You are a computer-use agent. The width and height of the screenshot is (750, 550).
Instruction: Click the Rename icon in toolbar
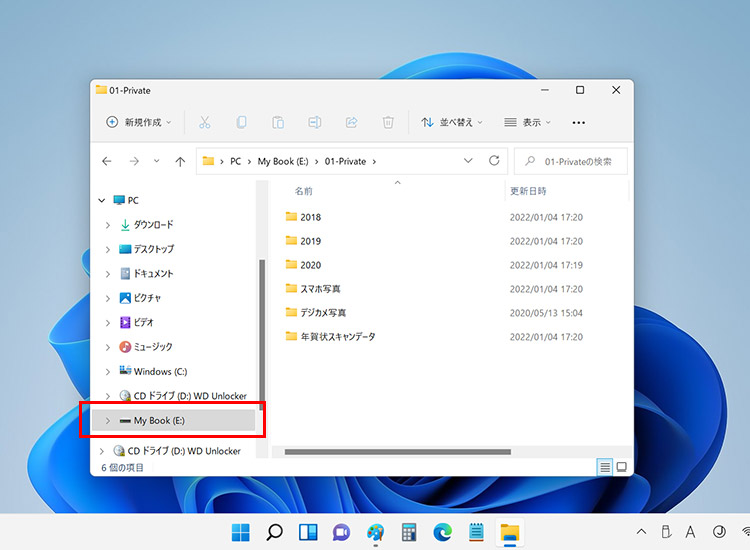click(314, 122)
